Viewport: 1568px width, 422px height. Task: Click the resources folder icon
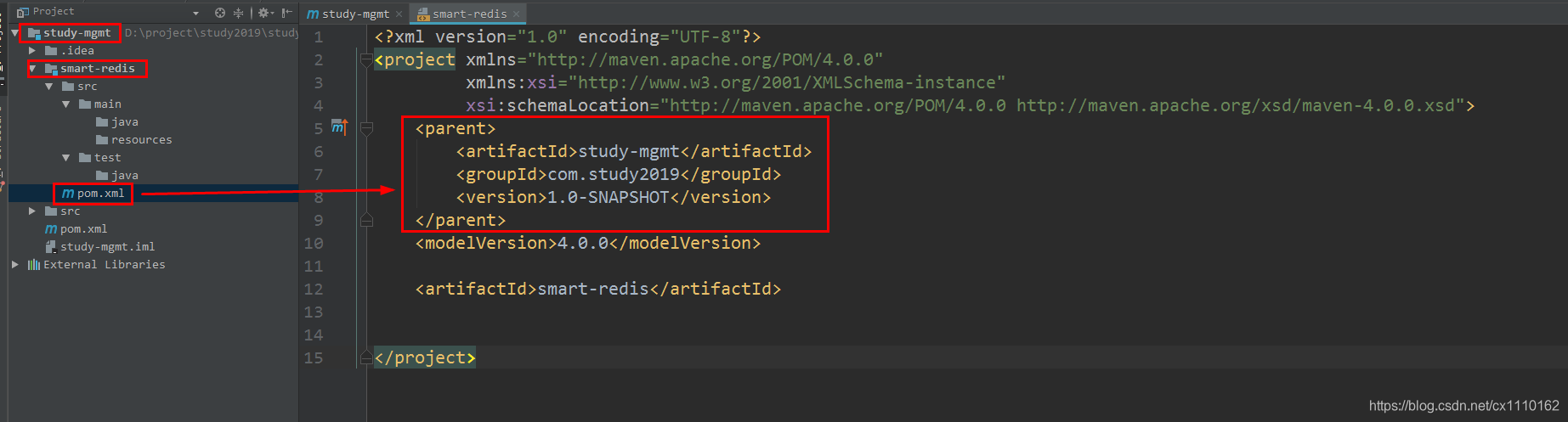102,140
